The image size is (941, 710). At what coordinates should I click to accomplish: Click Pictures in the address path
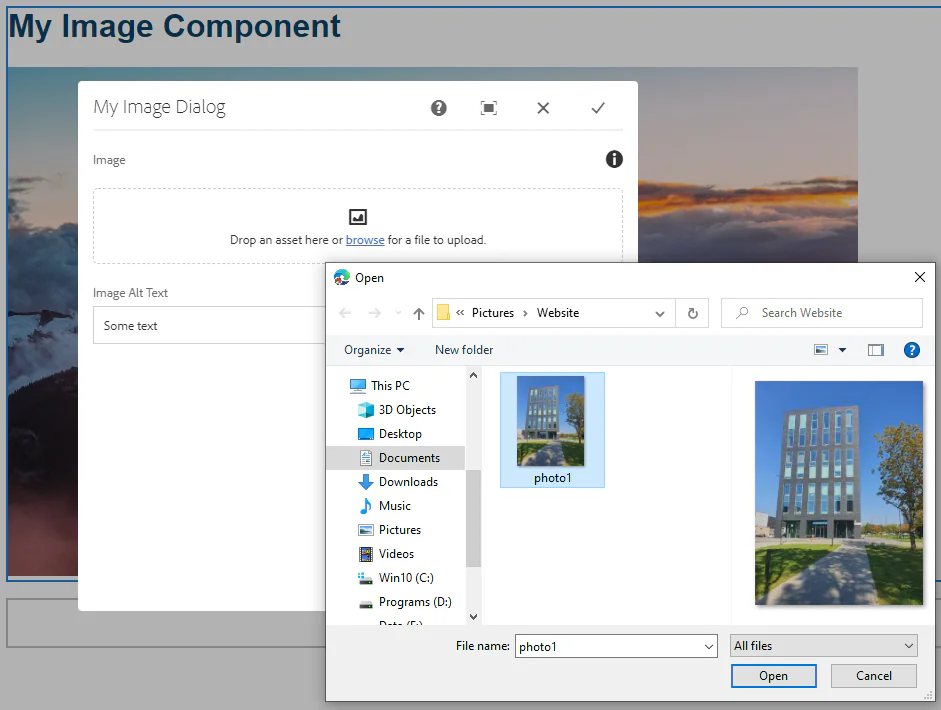pyautogui.click(x=493, y=313)
